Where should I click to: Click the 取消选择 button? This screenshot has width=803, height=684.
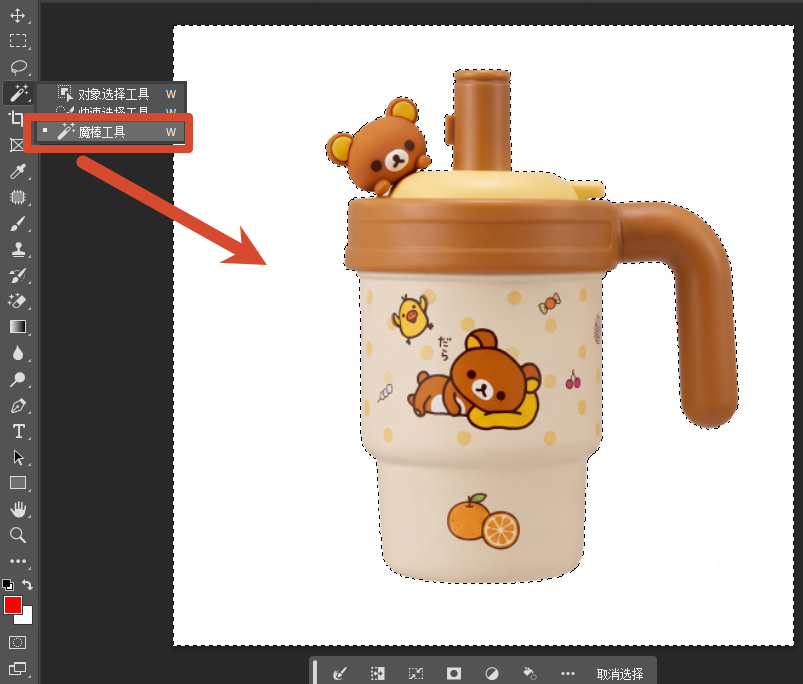(620, 674)
